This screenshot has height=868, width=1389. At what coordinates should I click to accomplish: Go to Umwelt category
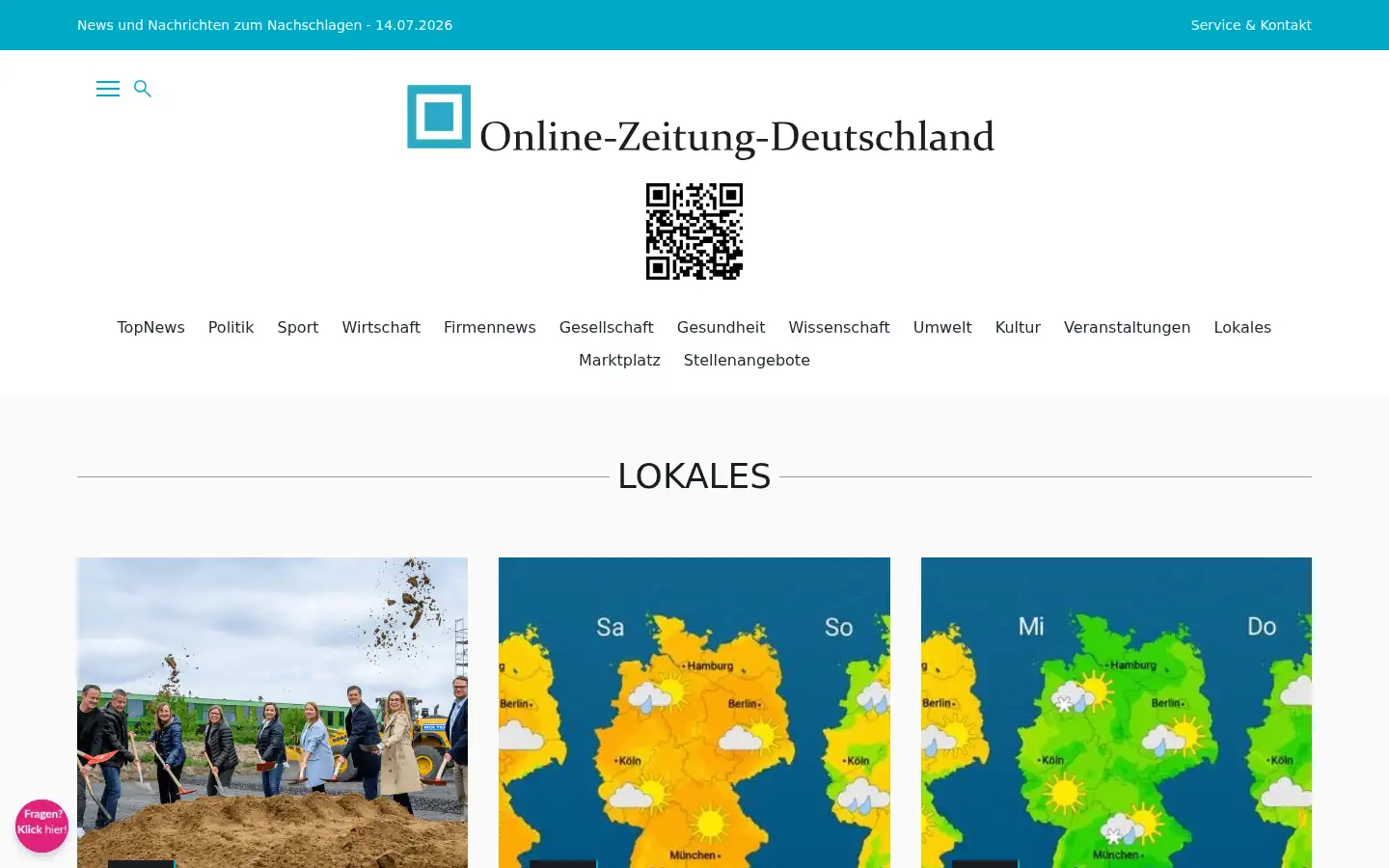(x=942, y=327)
